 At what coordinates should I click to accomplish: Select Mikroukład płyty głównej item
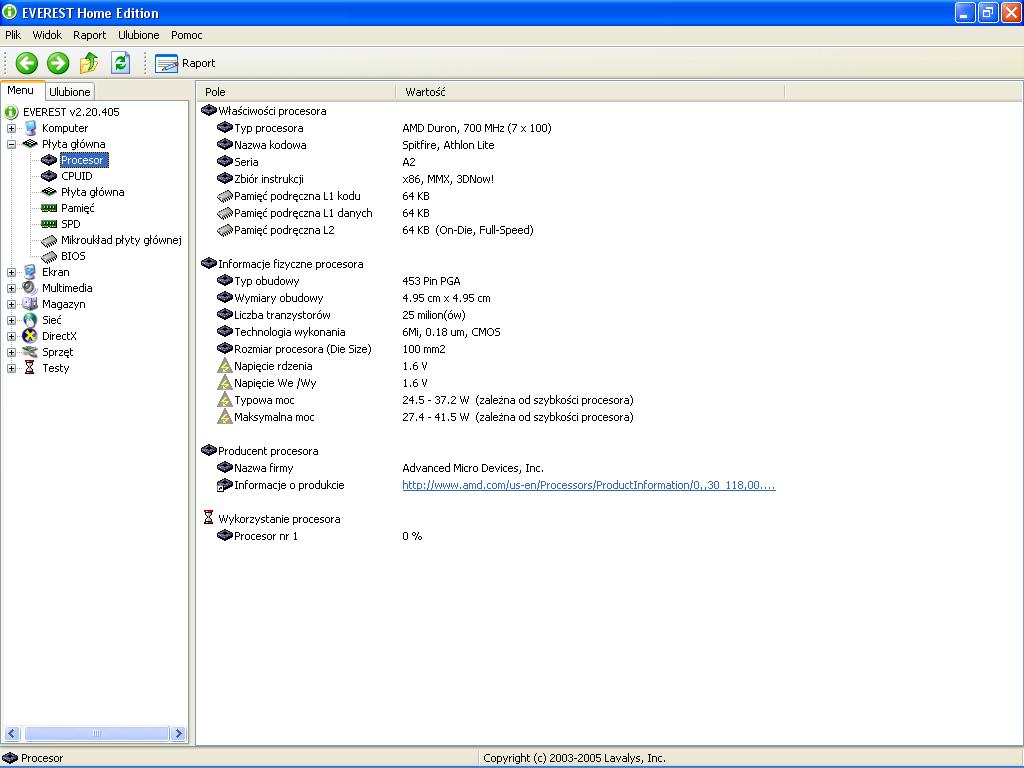click(x=120, y=240)
